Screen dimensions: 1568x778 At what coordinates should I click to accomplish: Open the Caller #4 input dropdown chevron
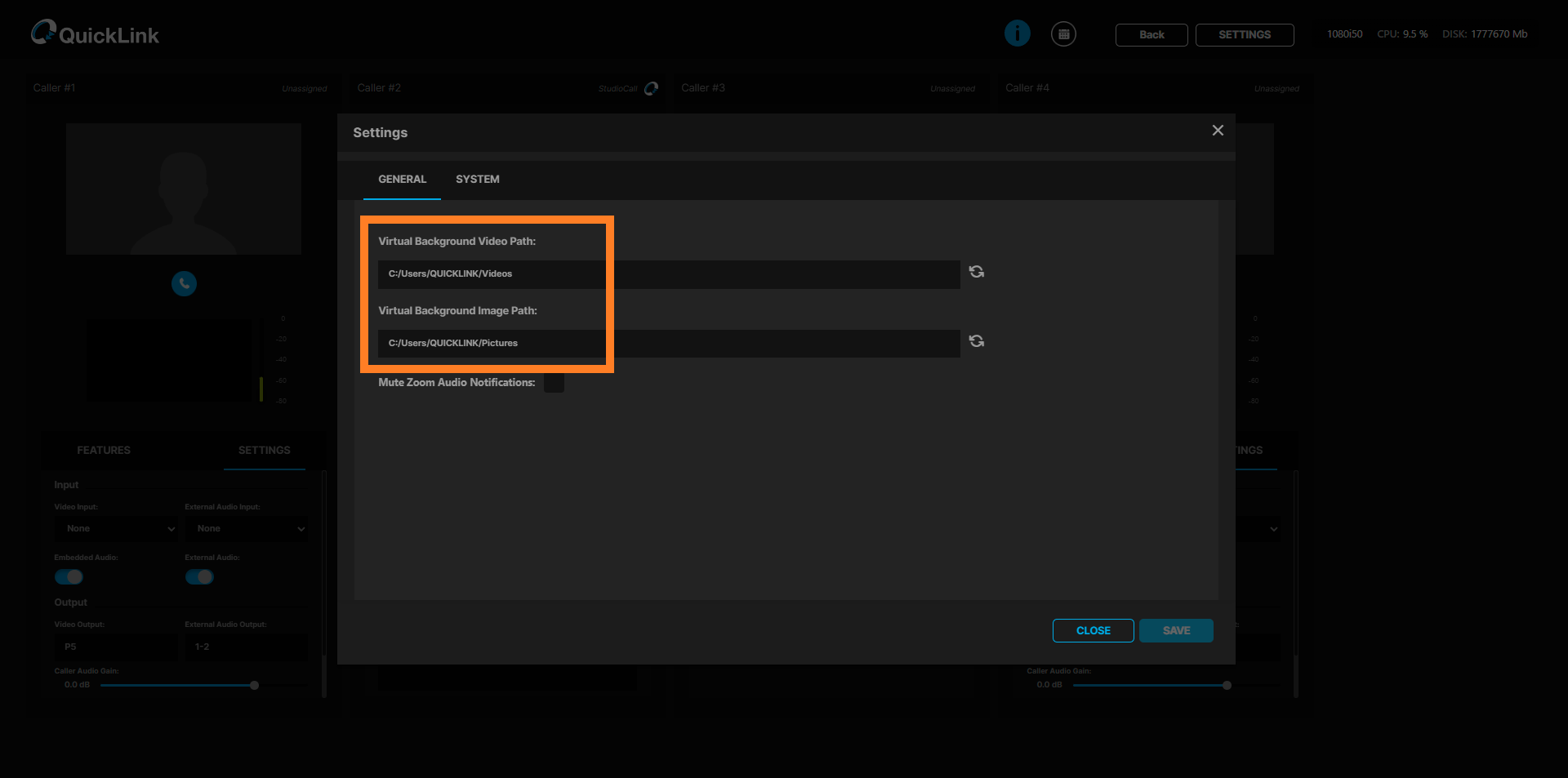click(x=1273, y=529)
